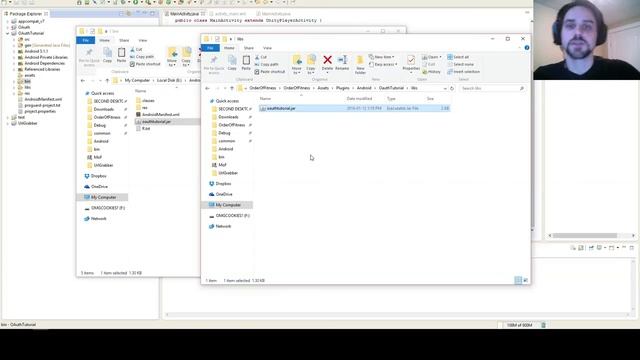This screenshot has height=360, width=640.
Task: Click Search libs field in front Explorer
Action: coord(492,88)
